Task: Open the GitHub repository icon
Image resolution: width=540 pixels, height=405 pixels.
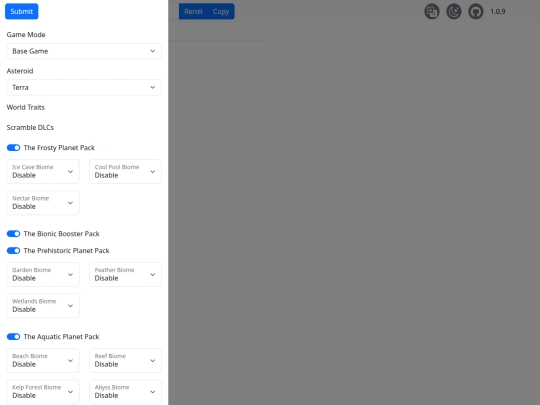Action: click(x=476, y=11)
